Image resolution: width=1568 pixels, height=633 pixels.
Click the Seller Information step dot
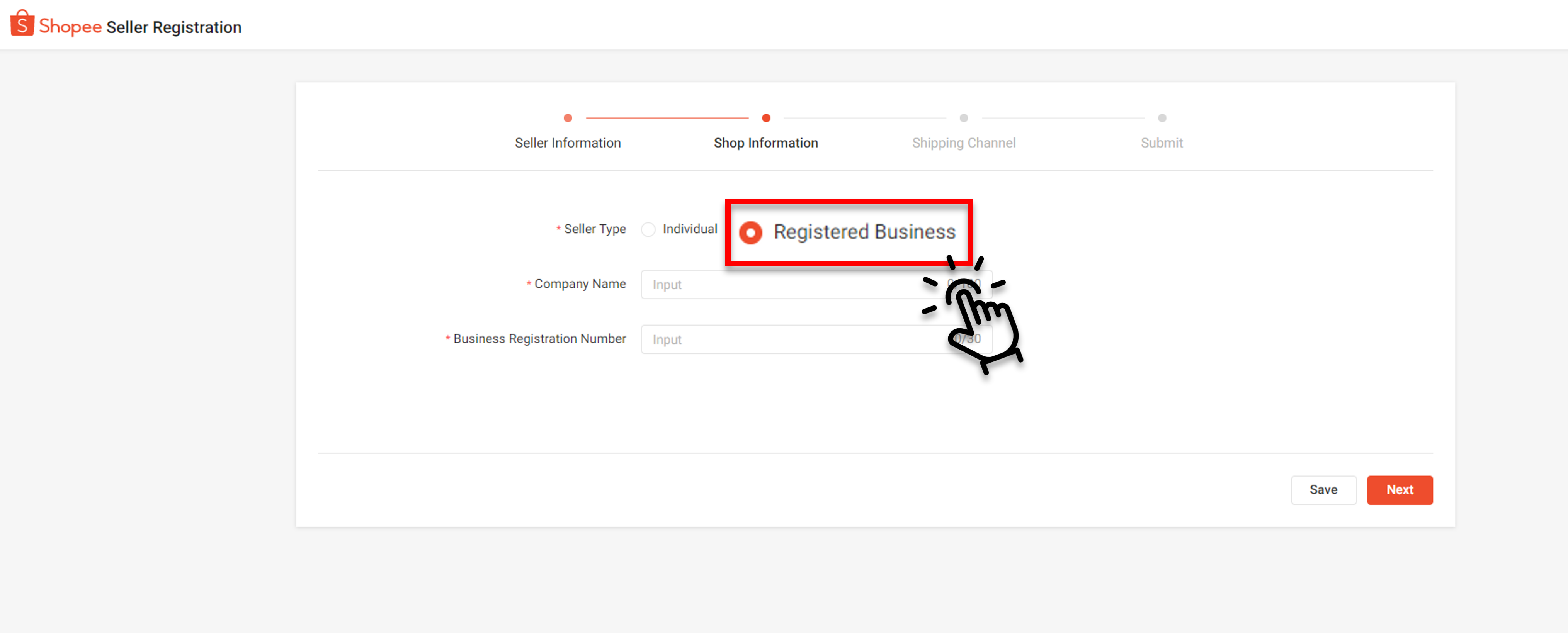point(568,118)
